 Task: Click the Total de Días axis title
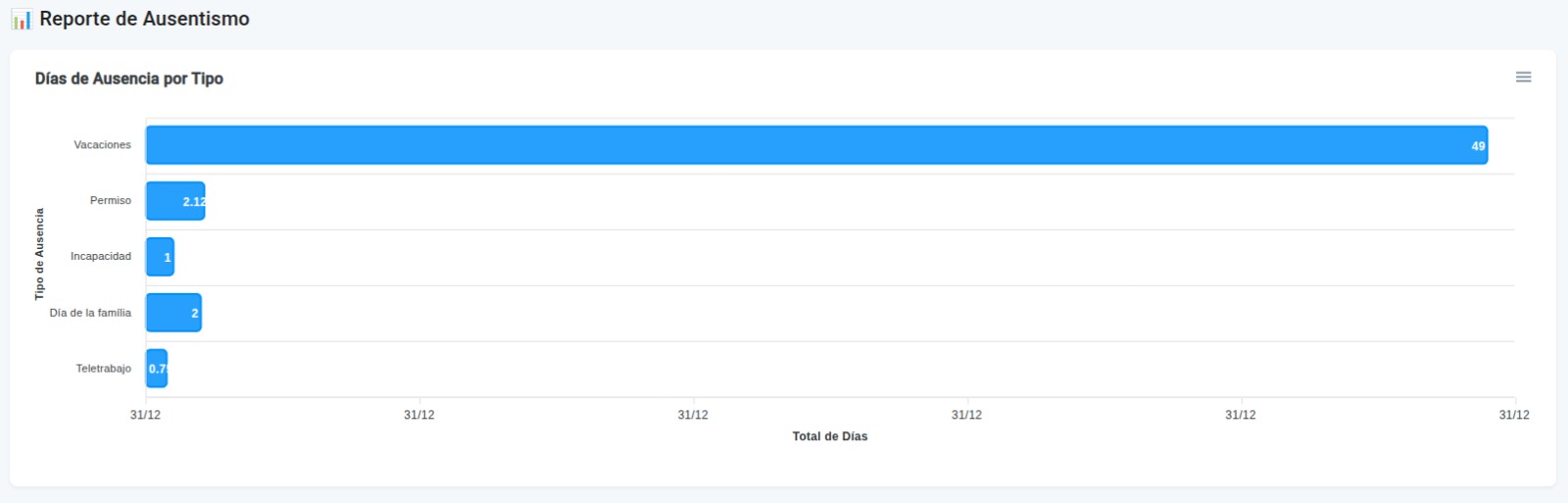click(829, 436)
